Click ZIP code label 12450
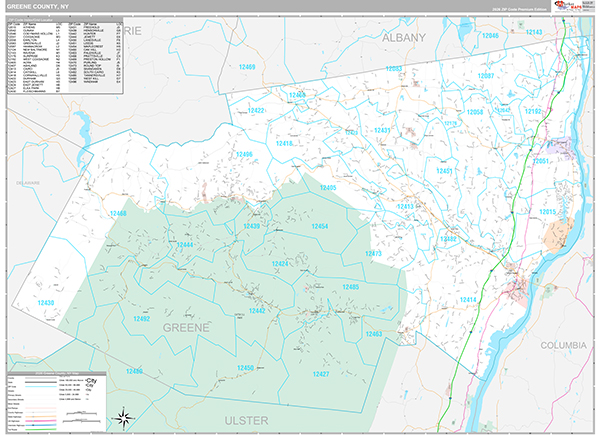Viewport: 600px width, 435px height. click(x=245, y=368)
